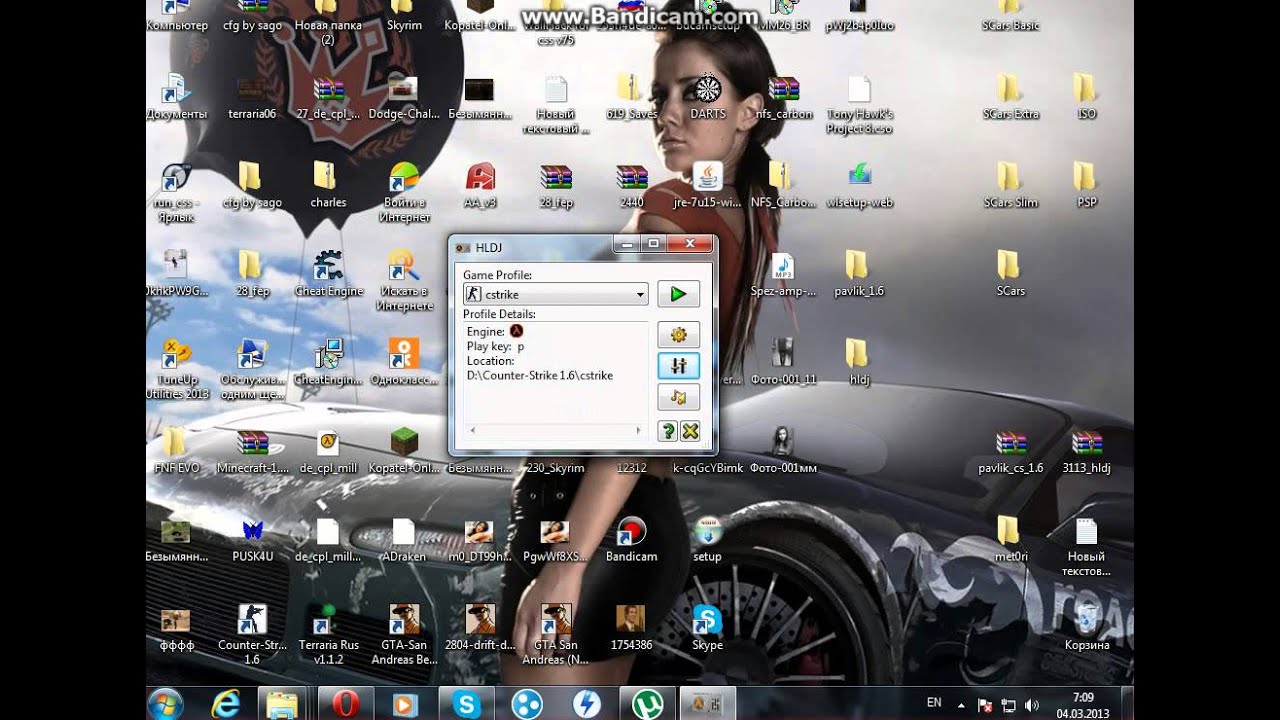
Task: Select Minecraft-1... archive icon
Action: [x=252, y=450]
